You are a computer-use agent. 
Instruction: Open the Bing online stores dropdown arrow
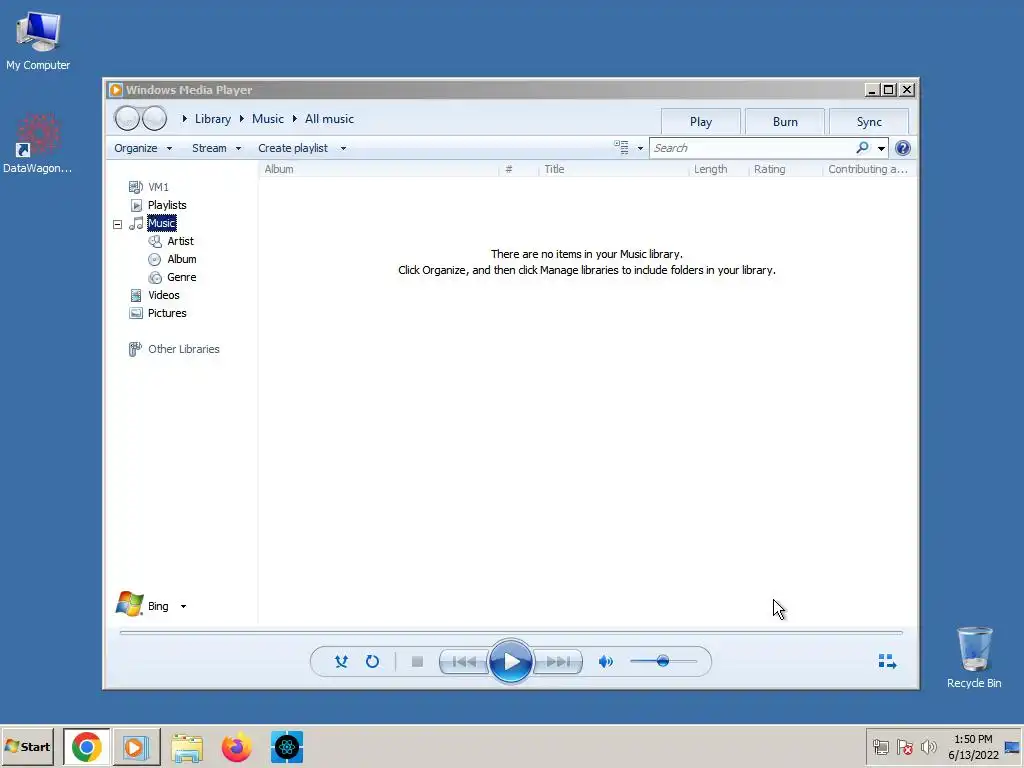tap(184, 606)
